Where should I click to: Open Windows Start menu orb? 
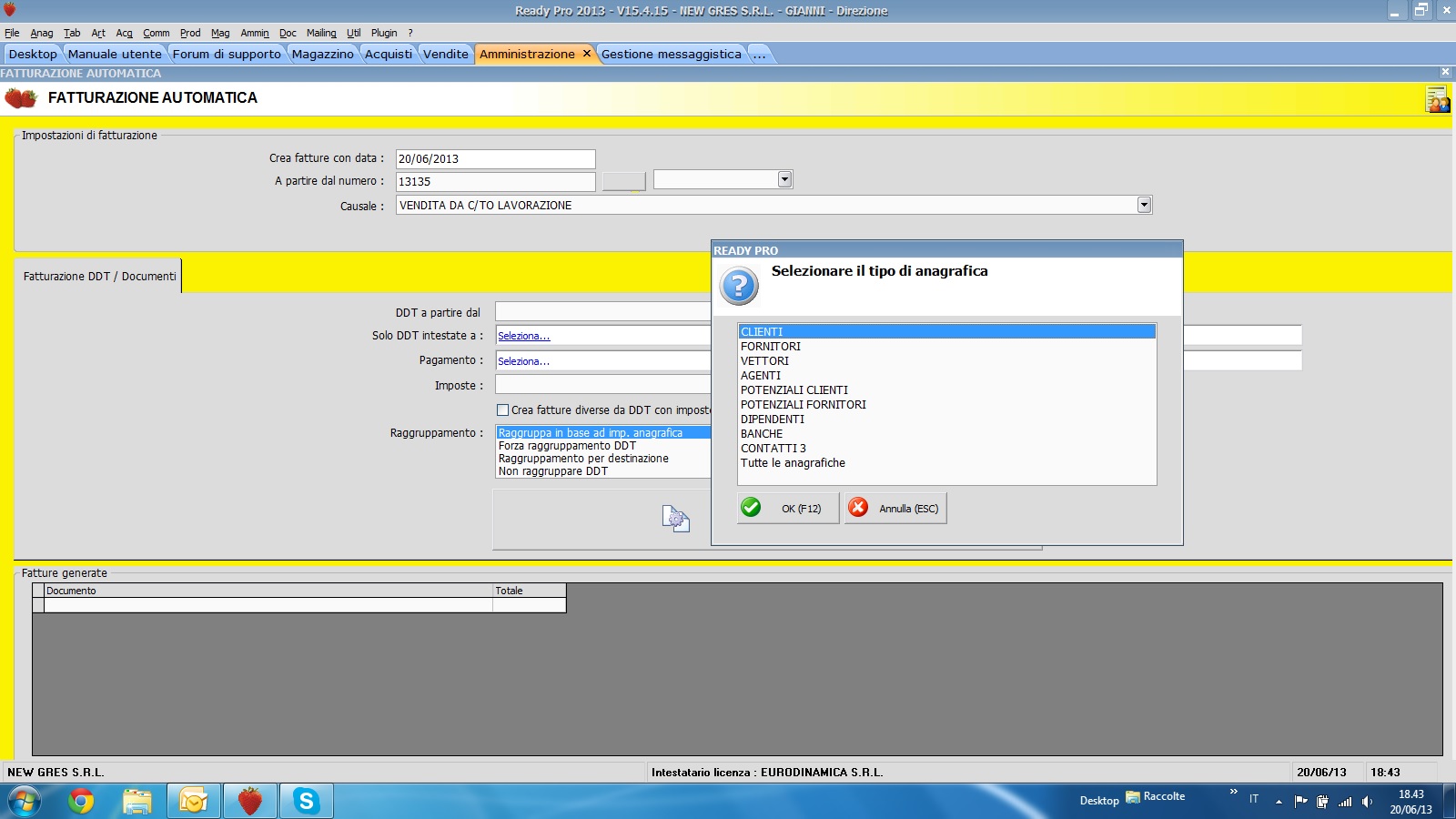click(x=24, y=802)
